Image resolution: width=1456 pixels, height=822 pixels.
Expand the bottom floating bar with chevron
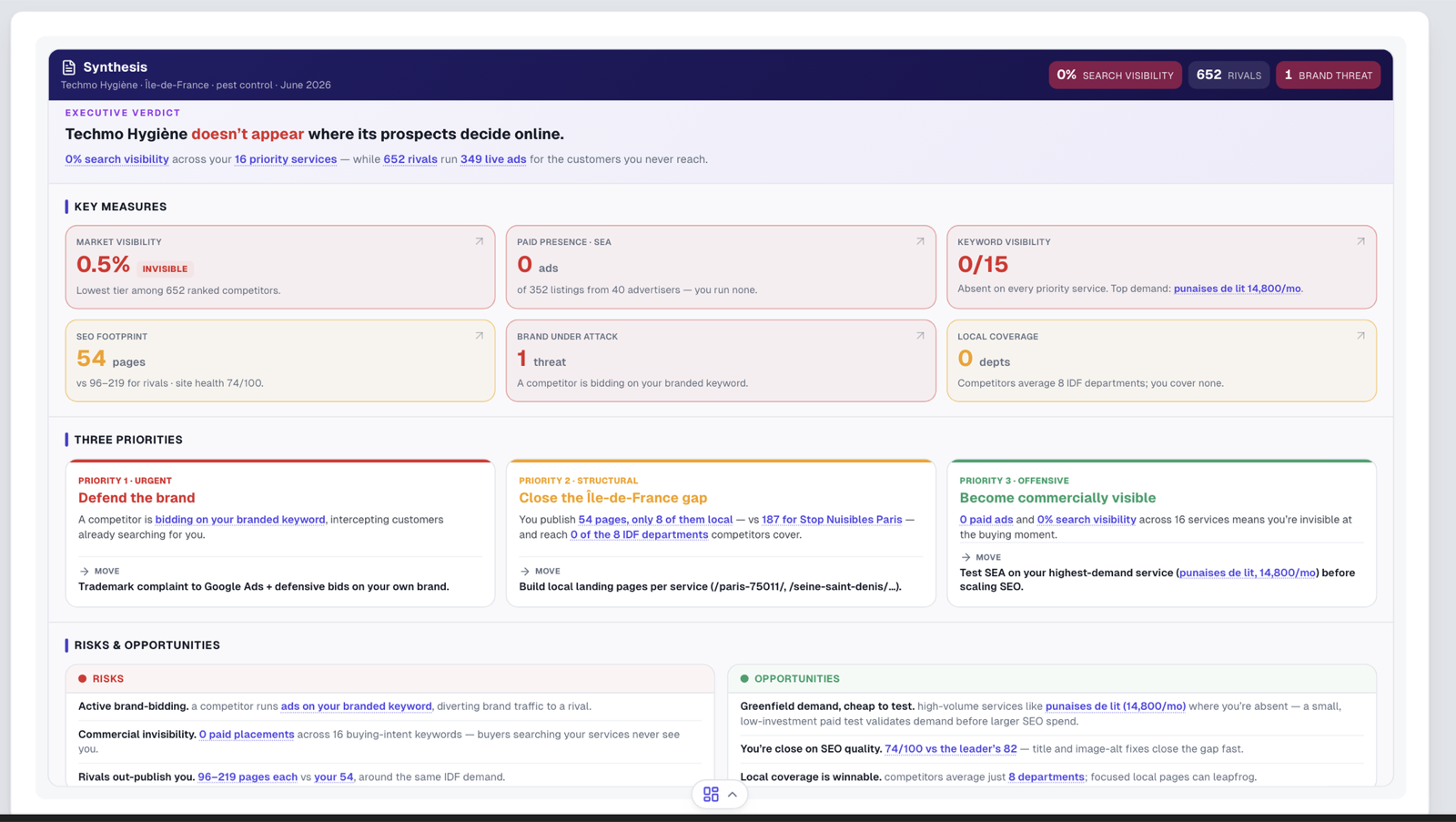point(733,795)
